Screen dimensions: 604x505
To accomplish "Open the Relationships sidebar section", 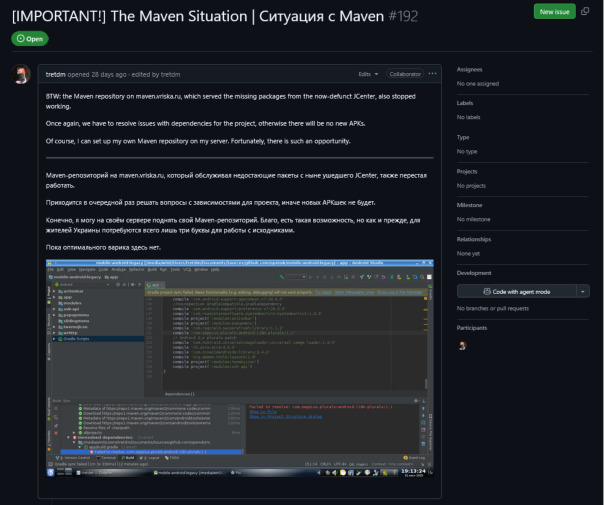I will [x=476, y=238].
